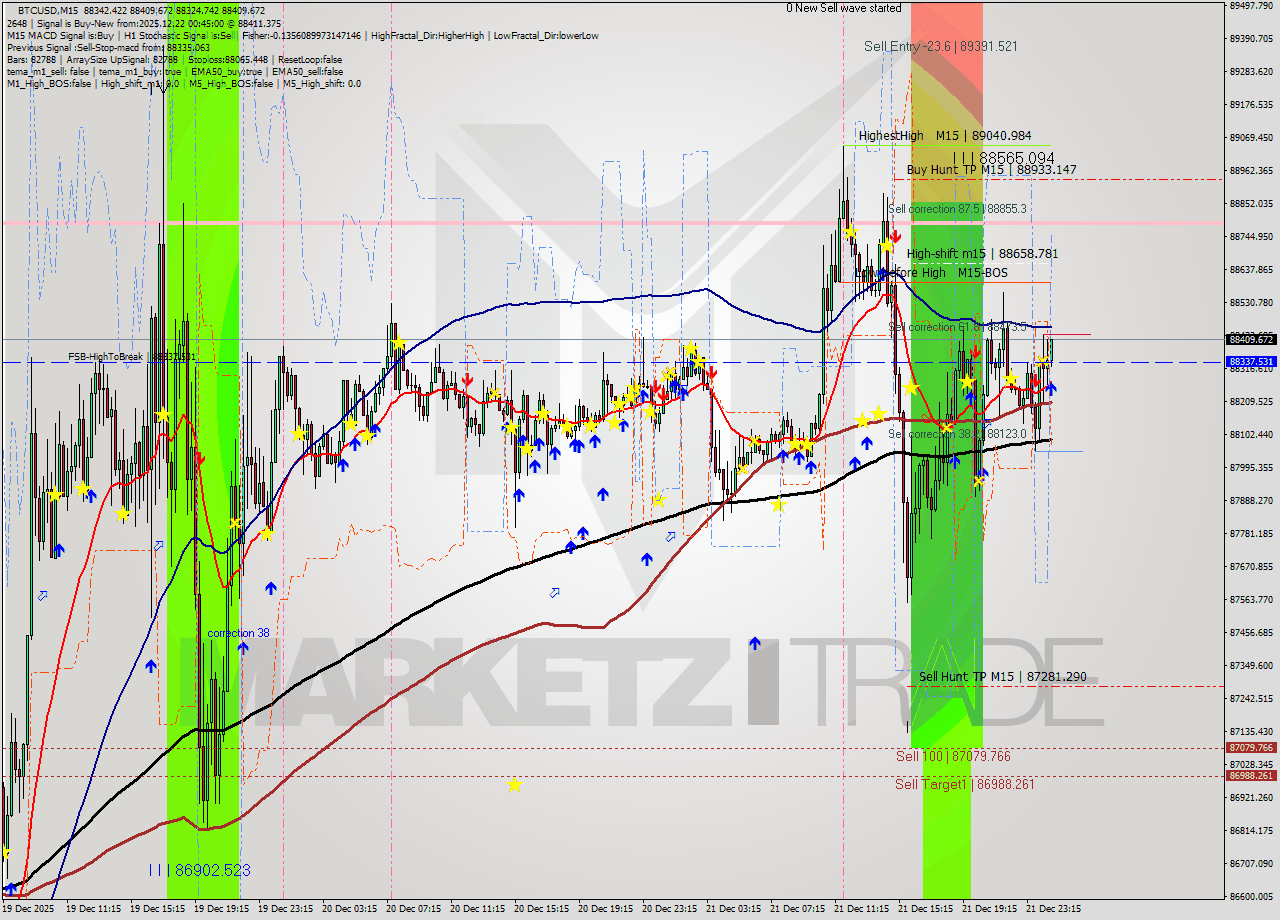Select the Sell Target1 86988.261 label
This screenshot has height=920, width=1280.
[964, 784]
